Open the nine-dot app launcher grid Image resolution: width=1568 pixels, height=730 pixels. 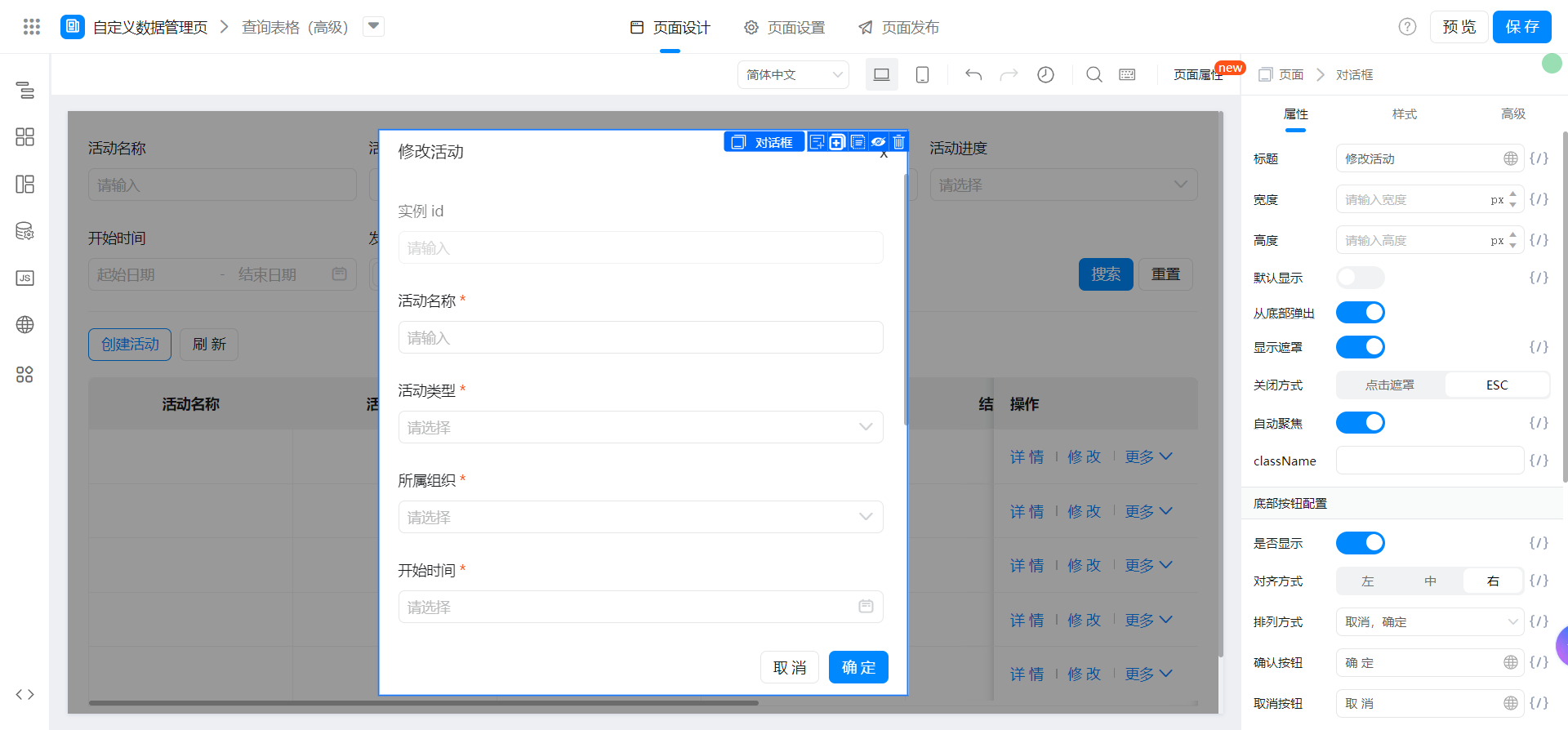32,27
